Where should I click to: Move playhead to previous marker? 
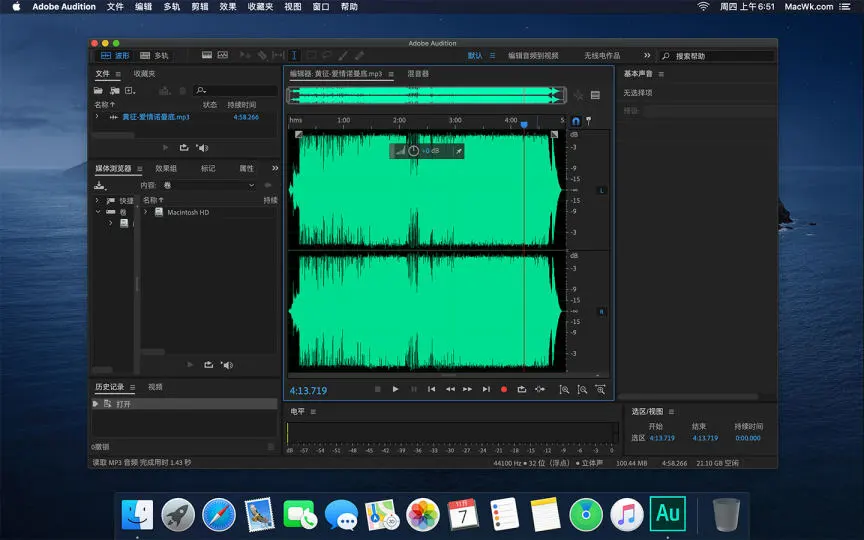431,389
